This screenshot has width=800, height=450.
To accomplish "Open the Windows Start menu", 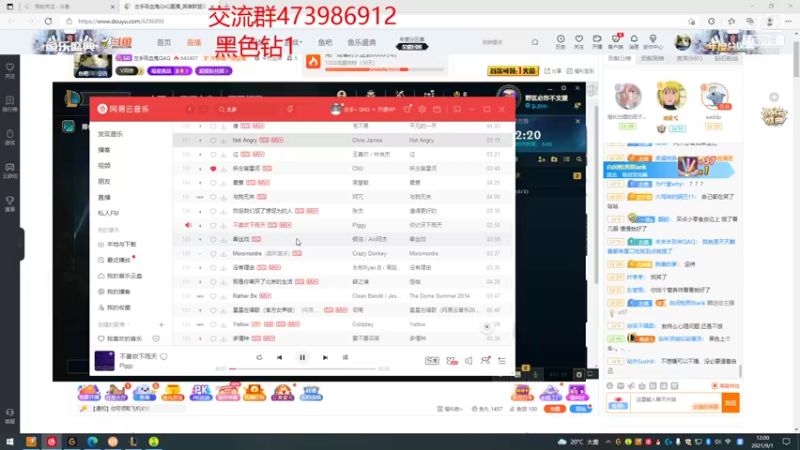I will (x=10, y=442).
